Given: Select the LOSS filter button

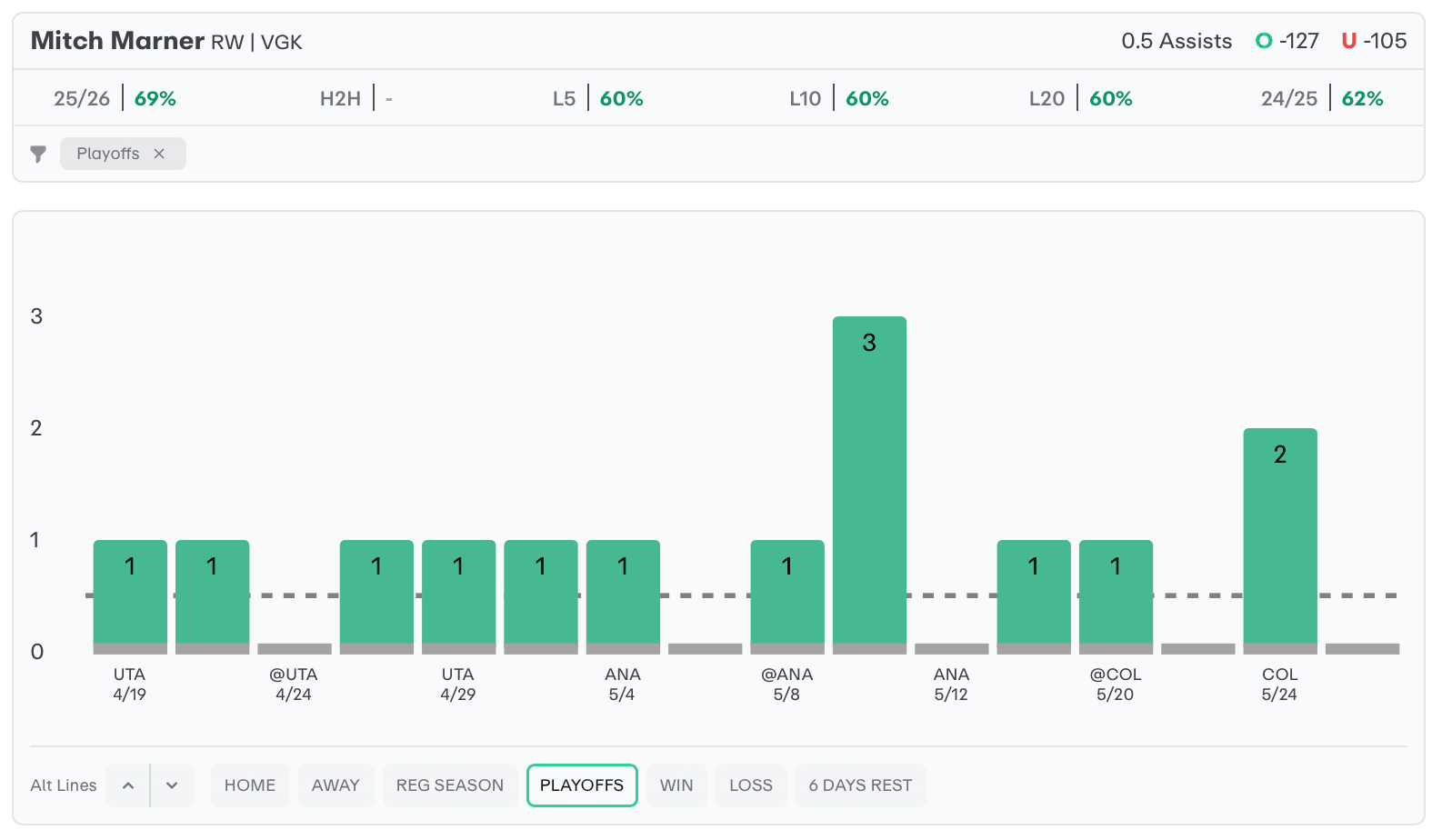Looking at the screenshot, I should pyautogui.click(x=751, y=785).
